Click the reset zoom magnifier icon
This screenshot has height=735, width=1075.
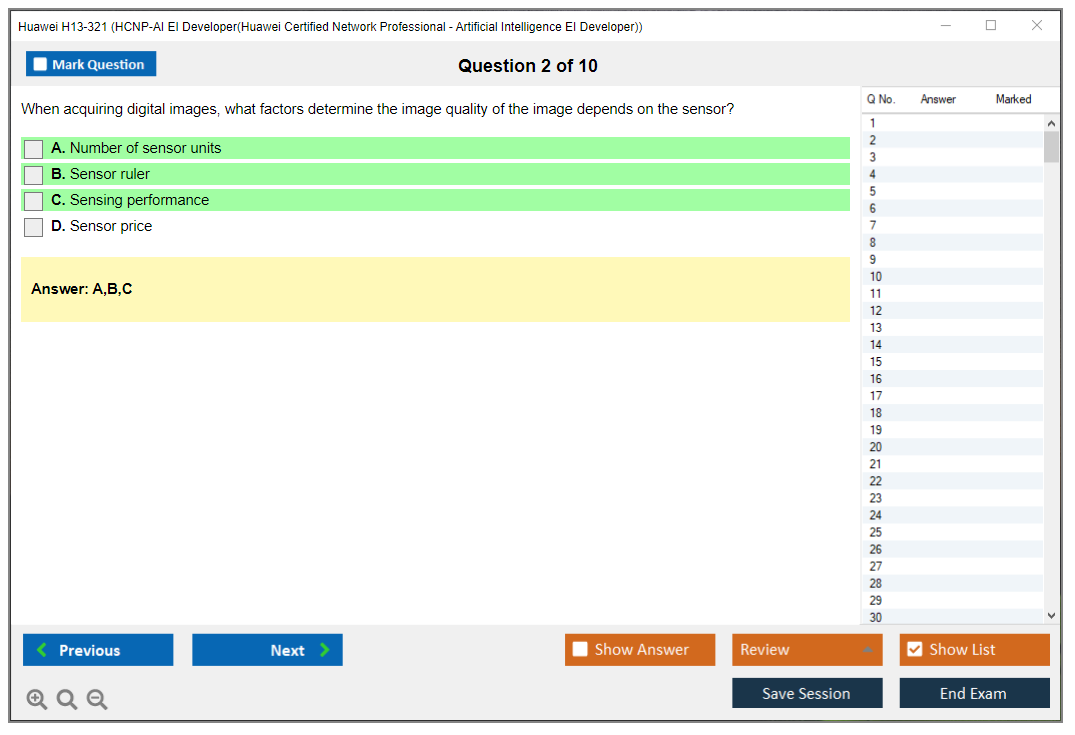tap(67, 699)
